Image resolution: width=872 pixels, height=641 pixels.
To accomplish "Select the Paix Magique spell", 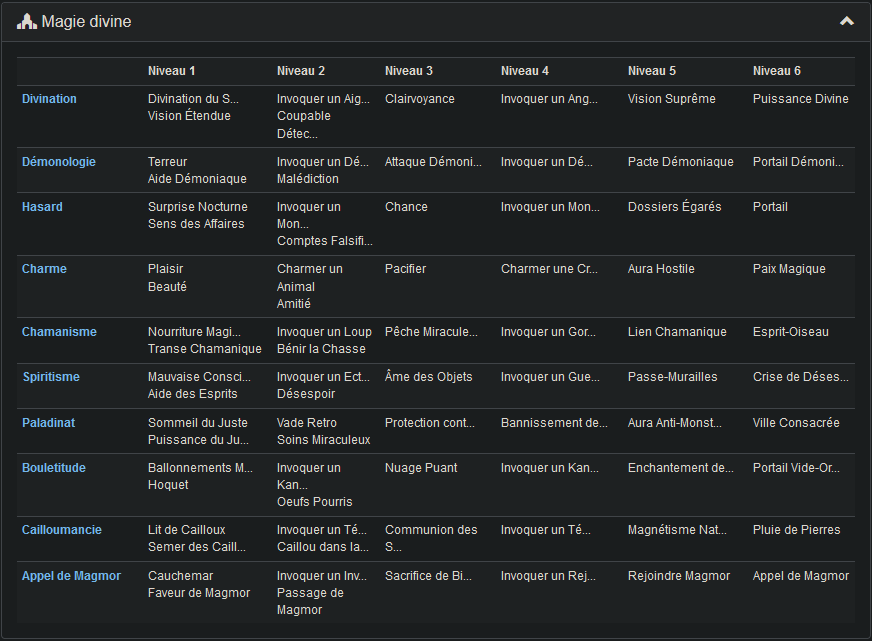I will (789, 269).
